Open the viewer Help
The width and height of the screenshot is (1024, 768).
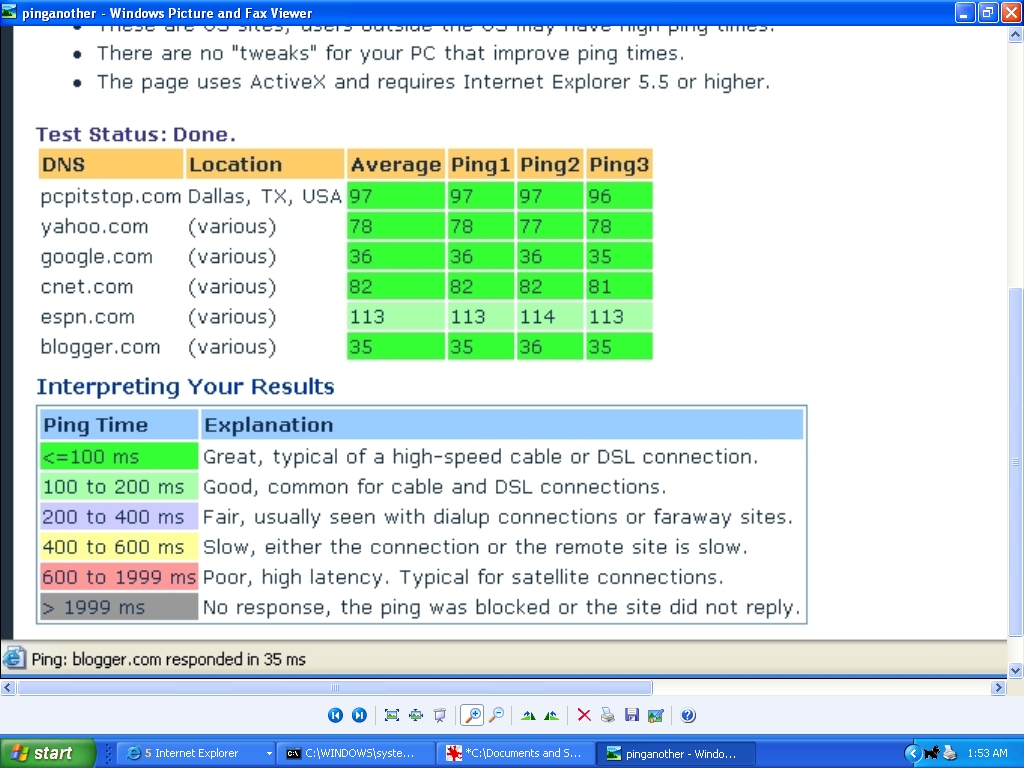688,715
